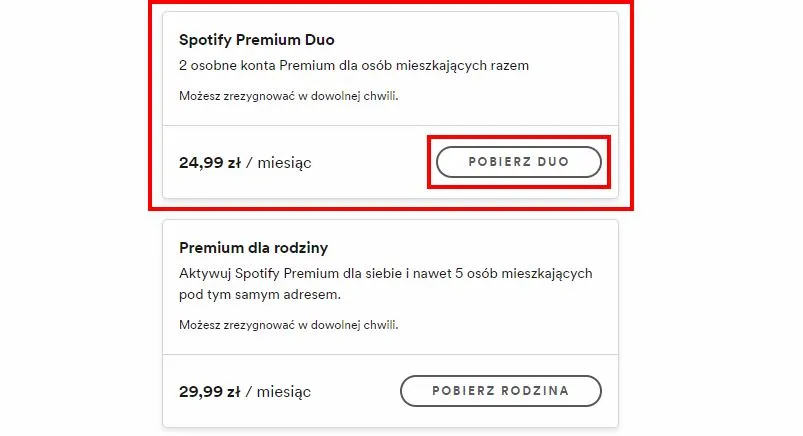Click the 29,99 zł price
The height and width of the screenshot is (436, 803).
pyautogui.click(x=207, y=391)
